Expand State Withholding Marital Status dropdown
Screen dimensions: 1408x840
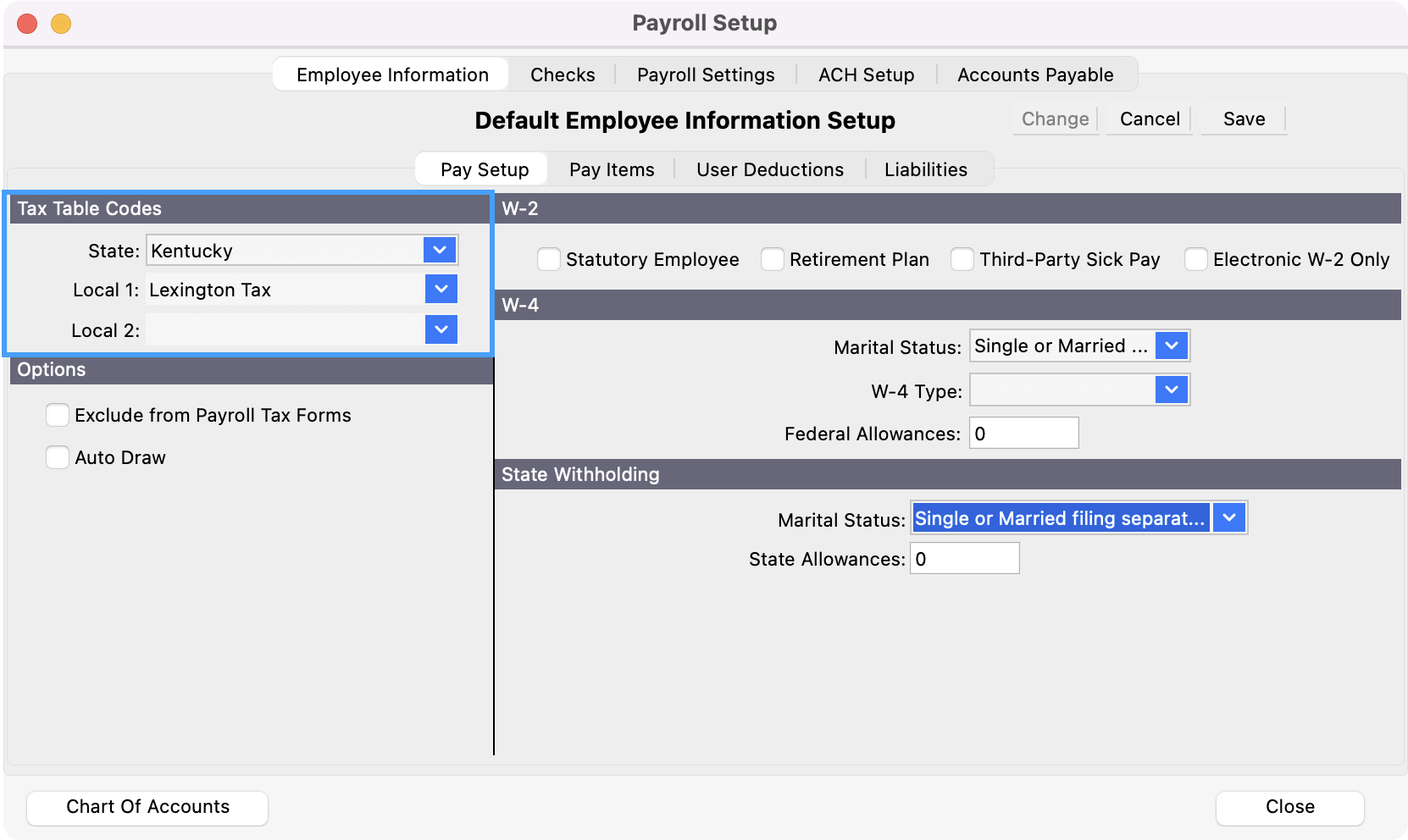pos(1229,517)
